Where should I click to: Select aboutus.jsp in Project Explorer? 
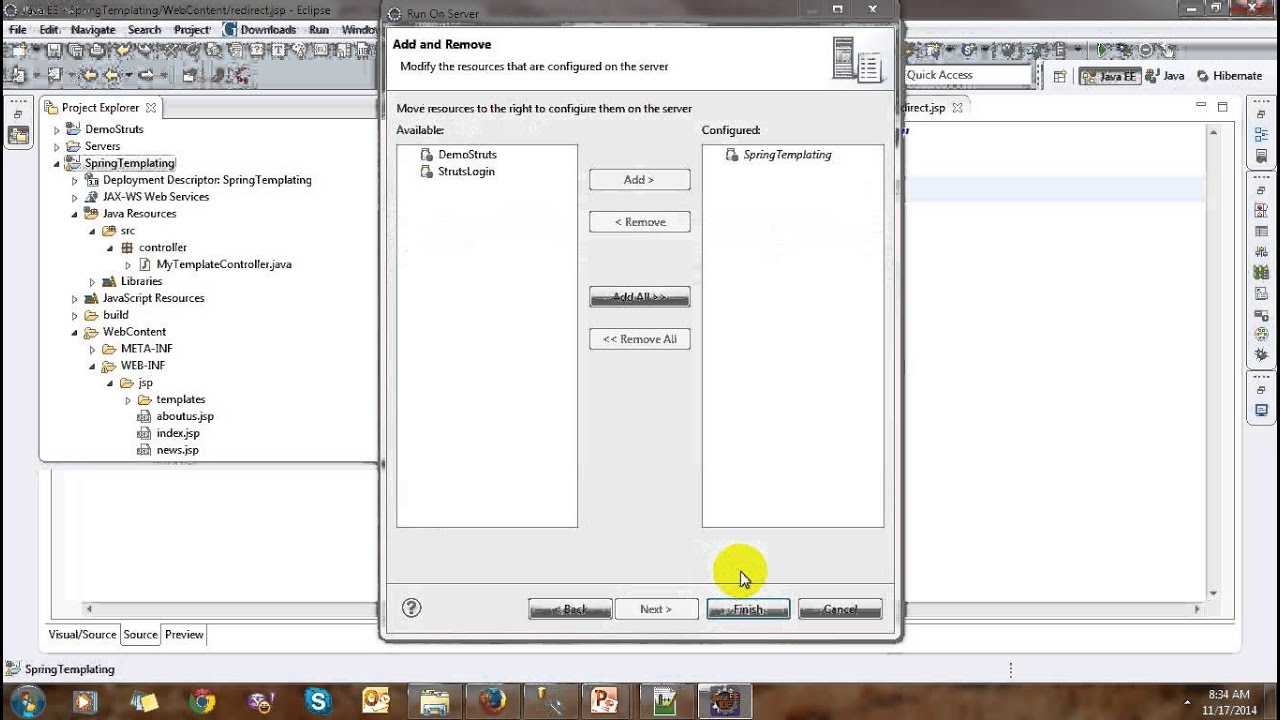pos(184,416)
